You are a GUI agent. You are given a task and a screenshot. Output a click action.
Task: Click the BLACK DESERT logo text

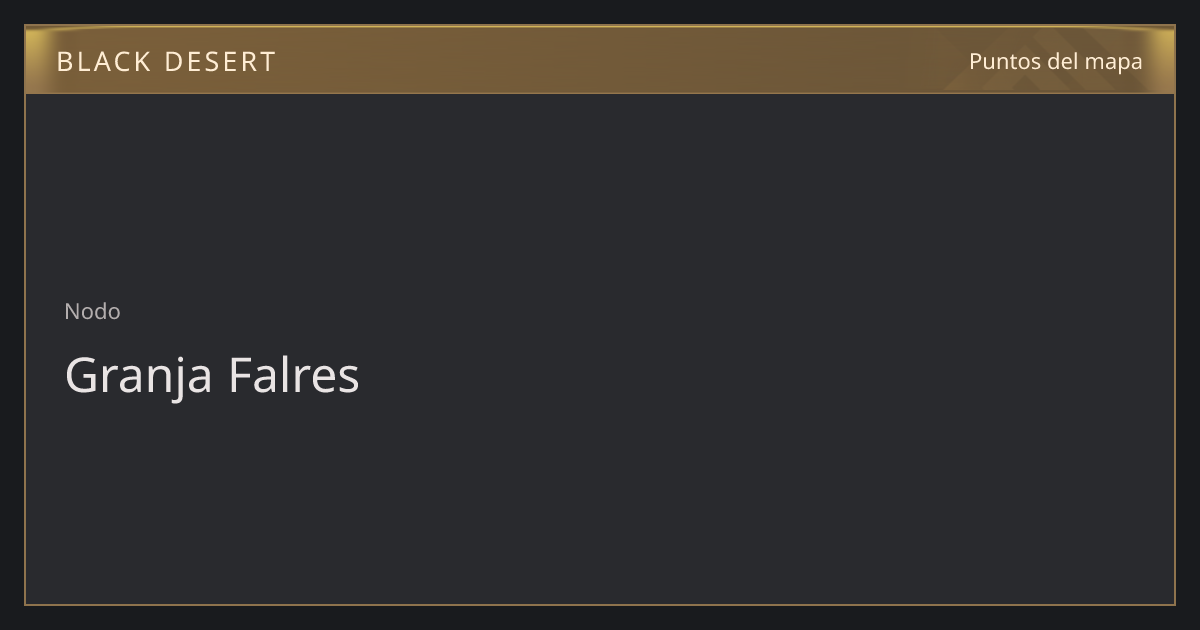pos(166,62)
